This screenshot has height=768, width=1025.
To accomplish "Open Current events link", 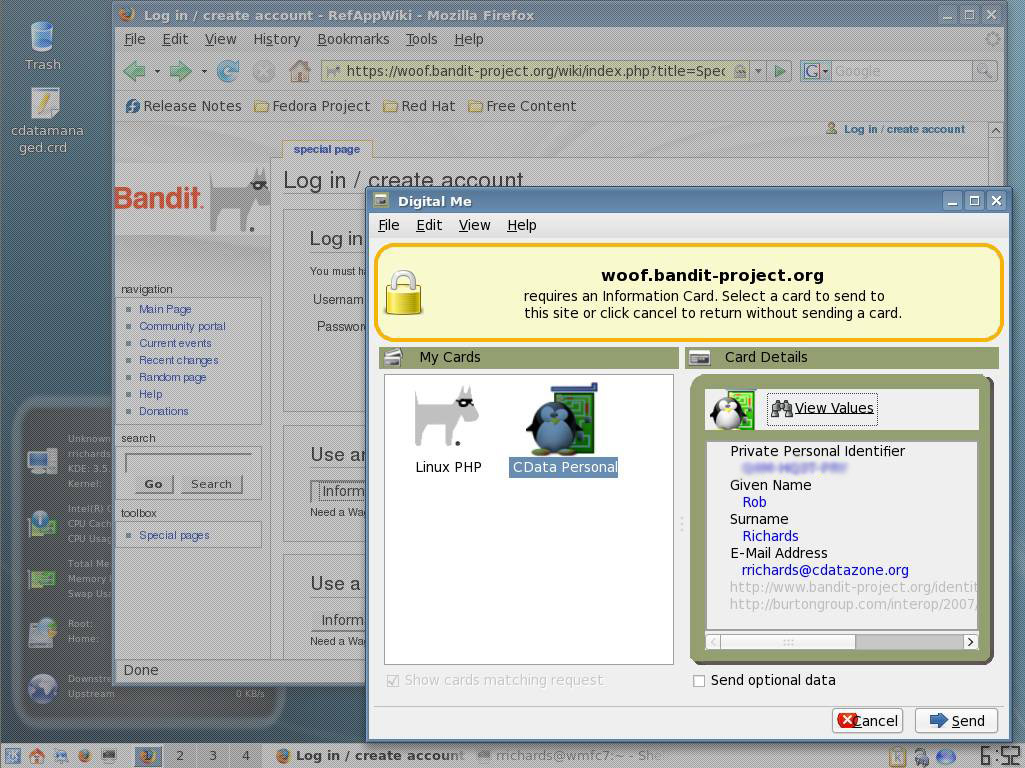I will [175, 343].
